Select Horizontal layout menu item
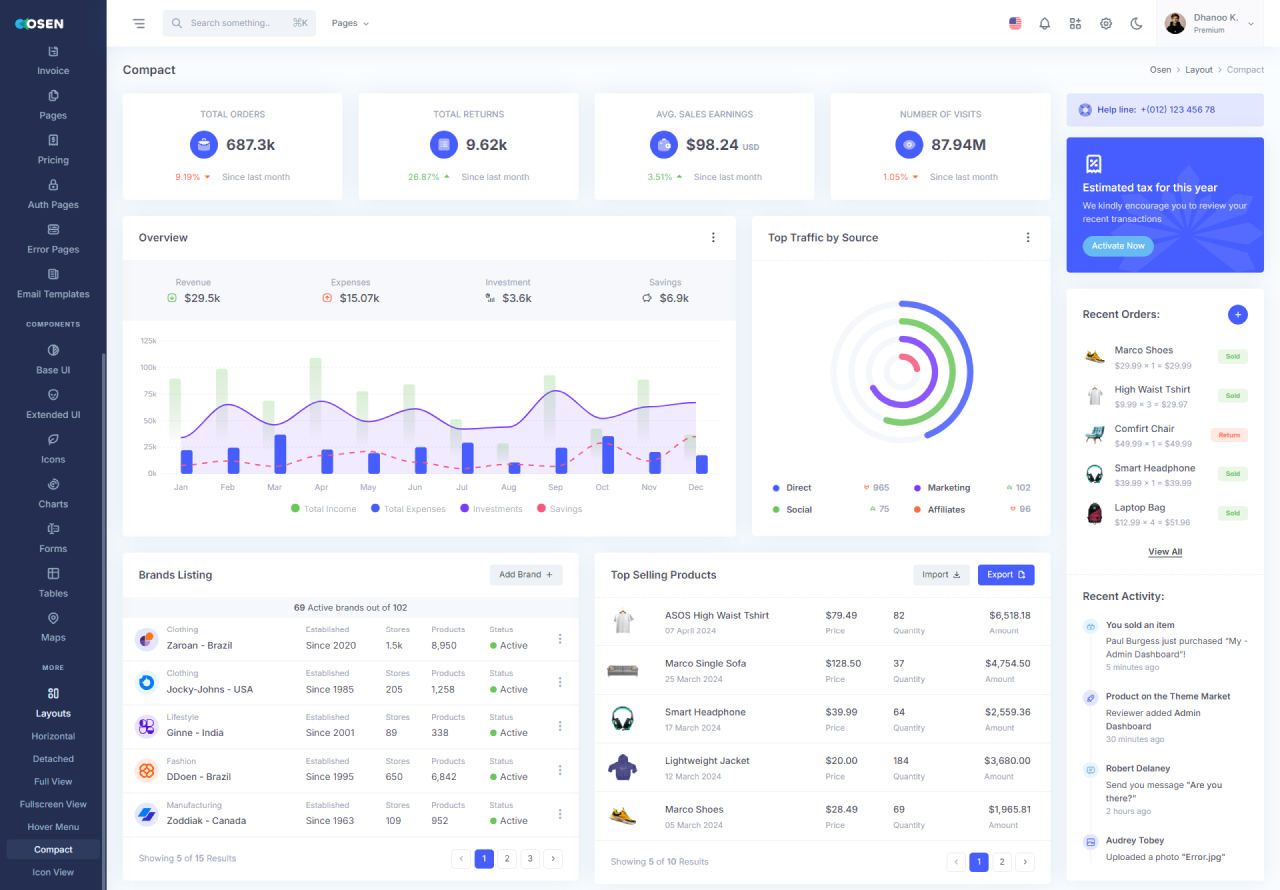 53,736
